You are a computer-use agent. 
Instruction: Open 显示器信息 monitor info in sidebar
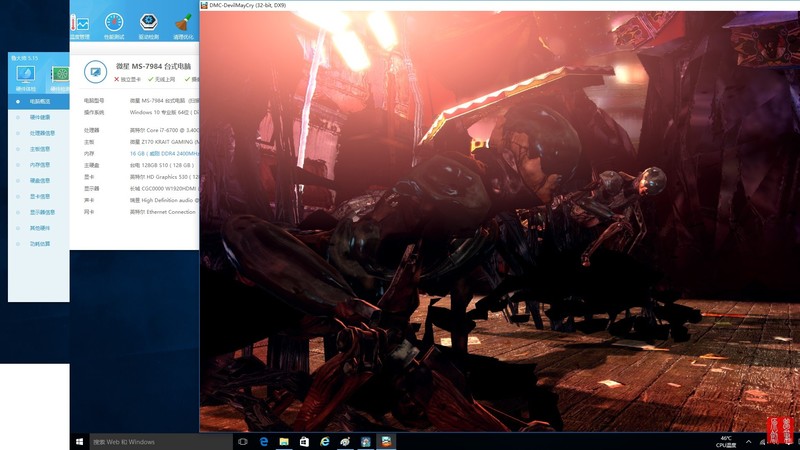tap(39, 212)
